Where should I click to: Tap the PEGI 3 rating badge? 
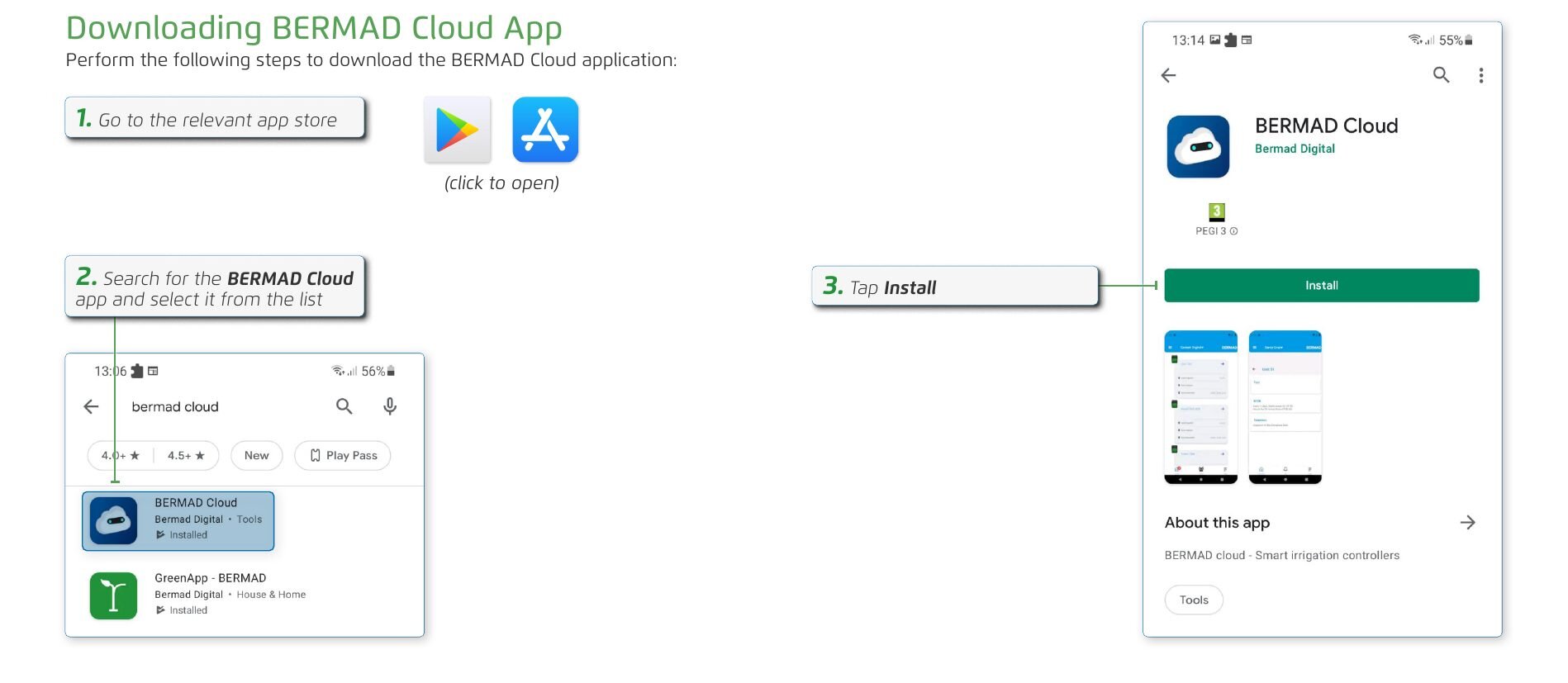pyautogui.click(x=1216, y=211)
